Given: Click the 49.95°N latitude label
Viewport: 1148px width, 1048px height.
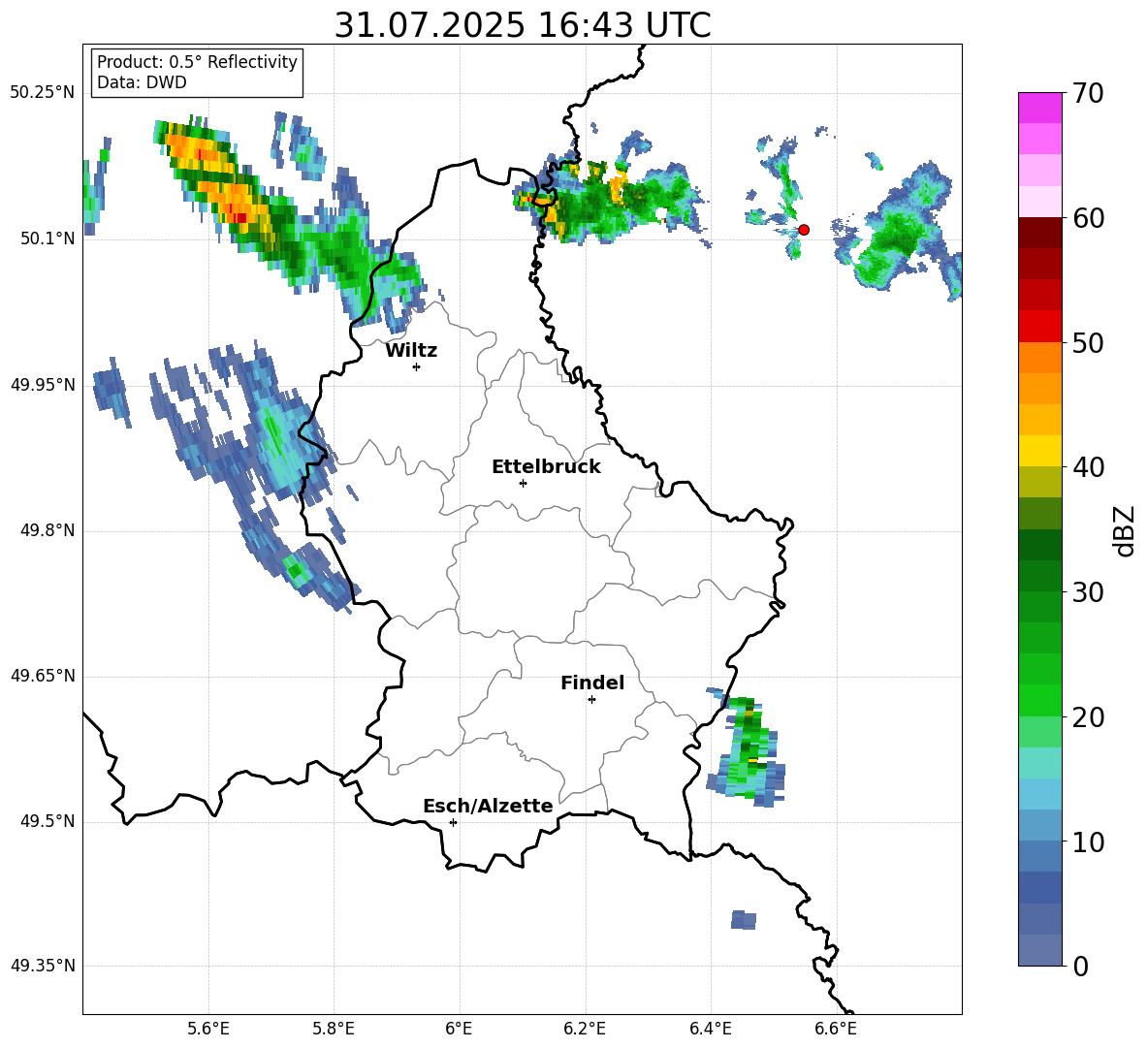Looking at the screenshot, I should point(43,385).
